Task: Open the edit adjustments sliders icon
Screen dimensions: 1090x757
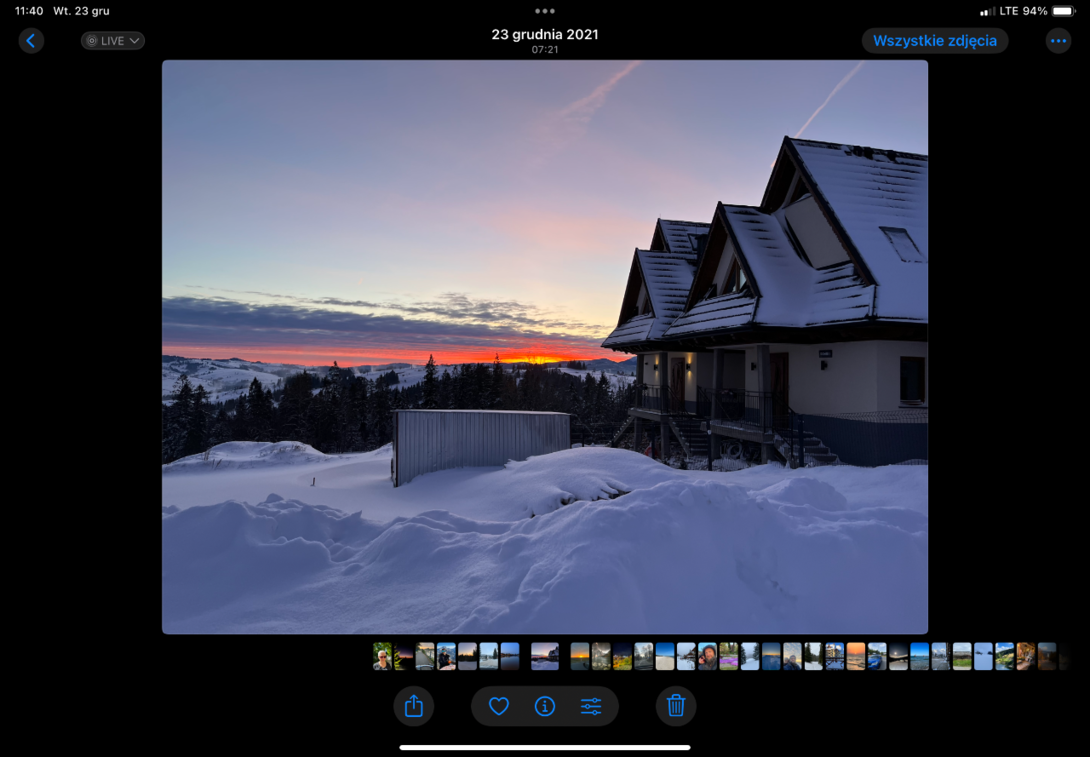Action: 591,706
